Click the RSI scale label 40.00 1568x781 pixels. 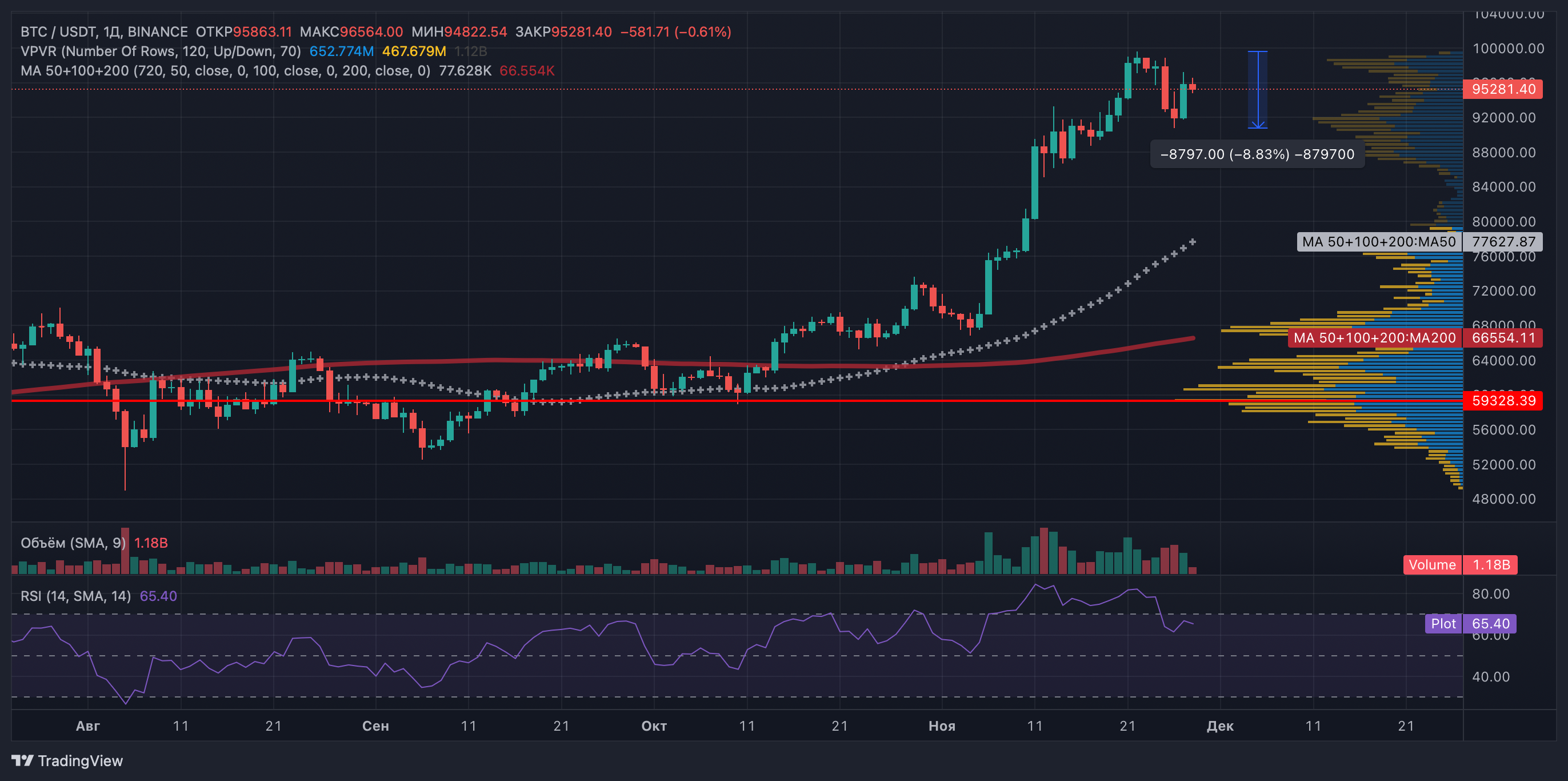point(1491,677)
